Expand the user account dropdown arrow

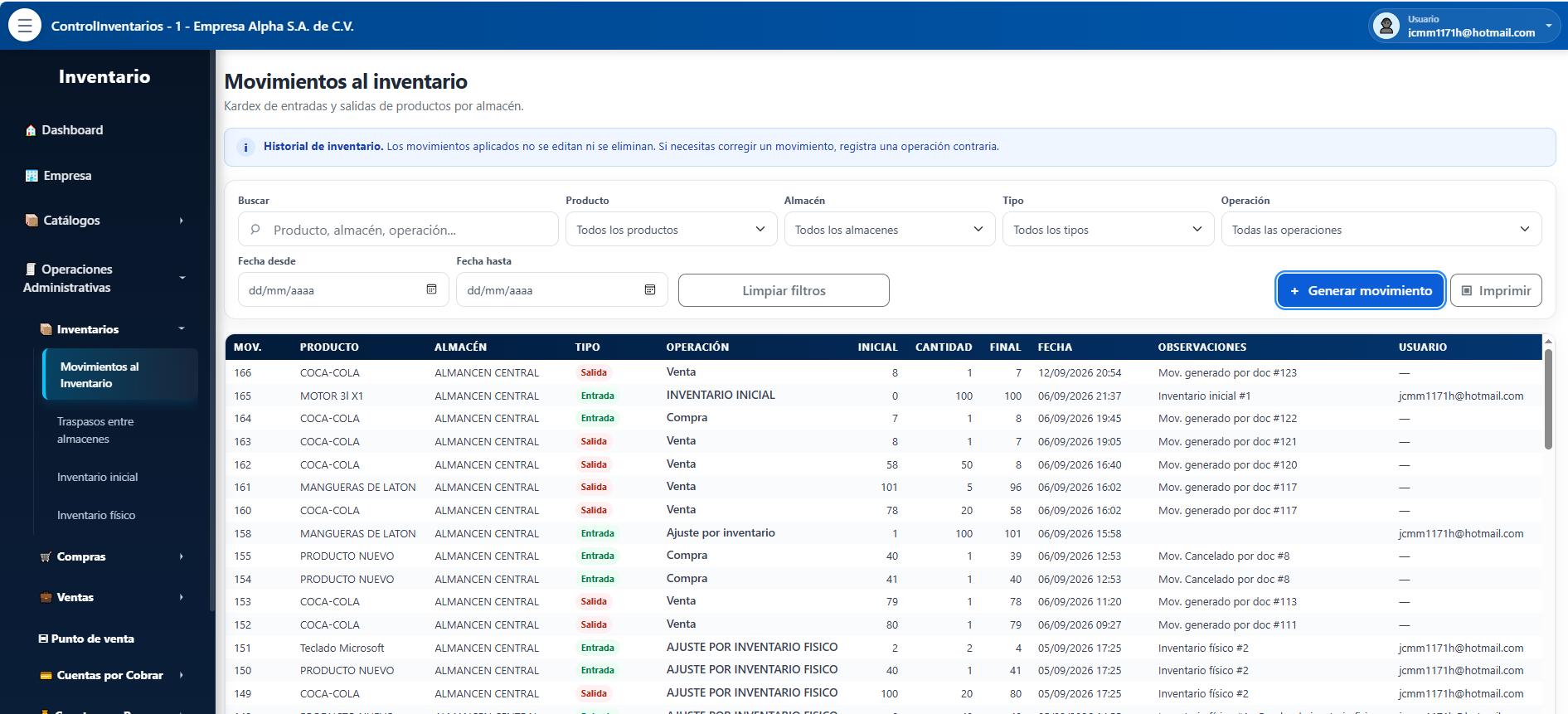coord(1549,26)
